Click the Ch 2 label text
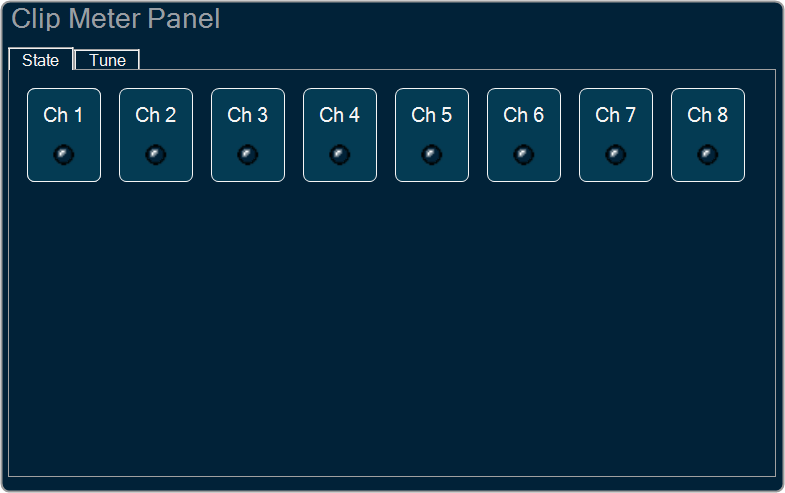This screenshot has width=785, height=493. [156, 115]
